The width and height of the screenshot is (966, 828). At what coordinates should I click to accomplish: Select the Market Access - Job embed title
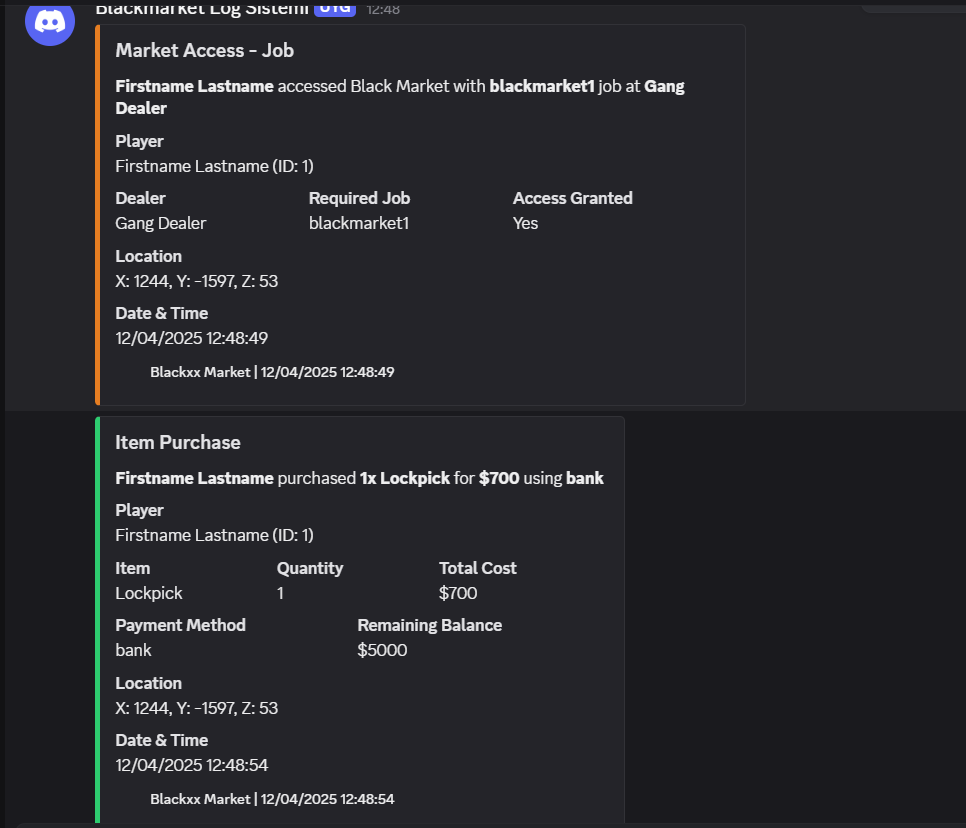[x=205, y=51]
